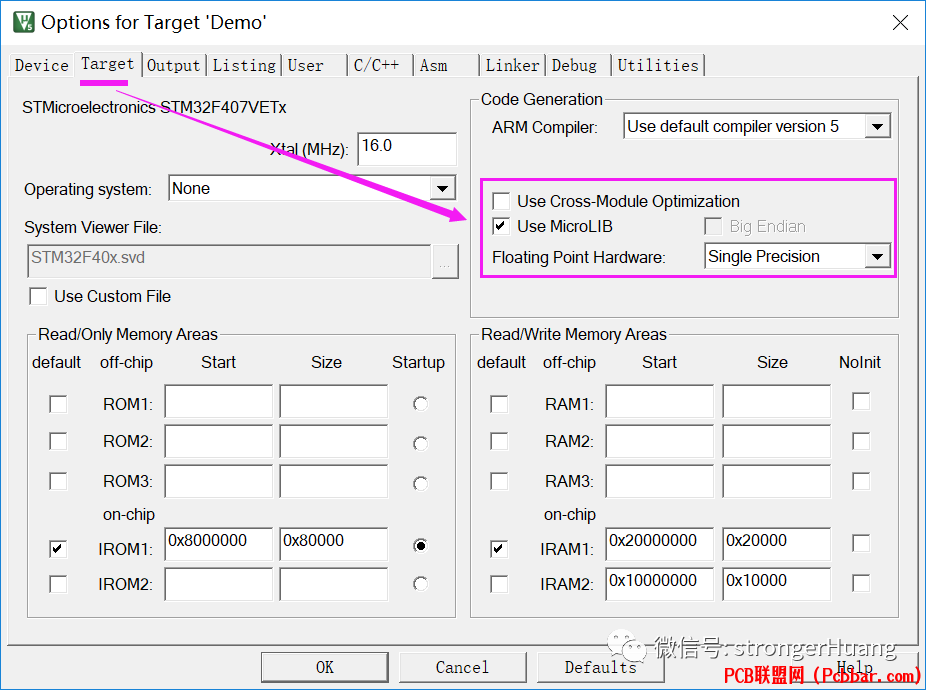The height and width of the screenshot is (690, 926).
Task: Toggle the Use Custom File checkbox
Action: [x=38, y=296]
